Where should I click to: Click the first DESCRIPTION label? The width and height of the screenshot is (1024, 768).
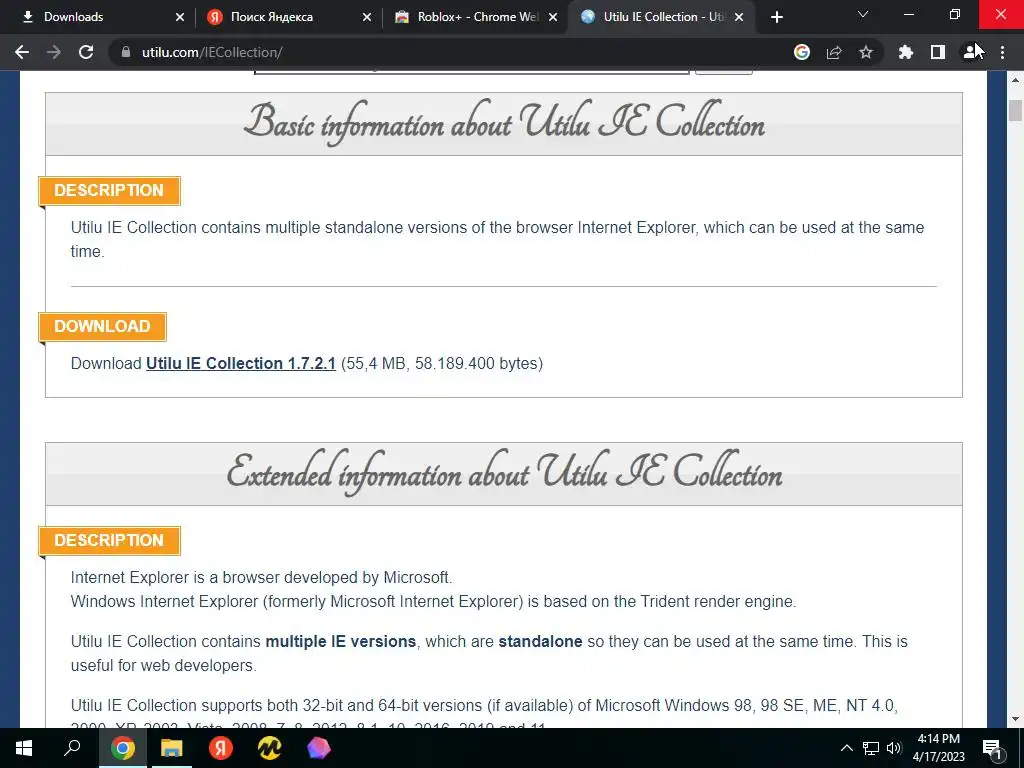click(109, 190)
